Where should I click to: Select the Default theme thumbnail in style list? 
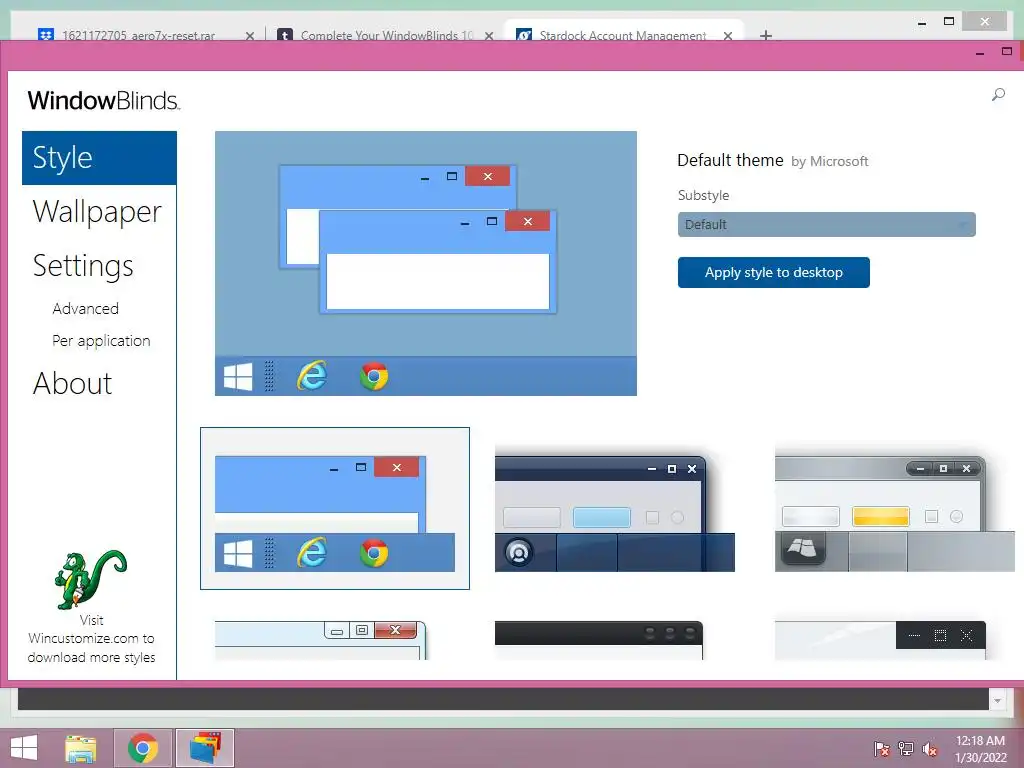(x=334, y=508)
